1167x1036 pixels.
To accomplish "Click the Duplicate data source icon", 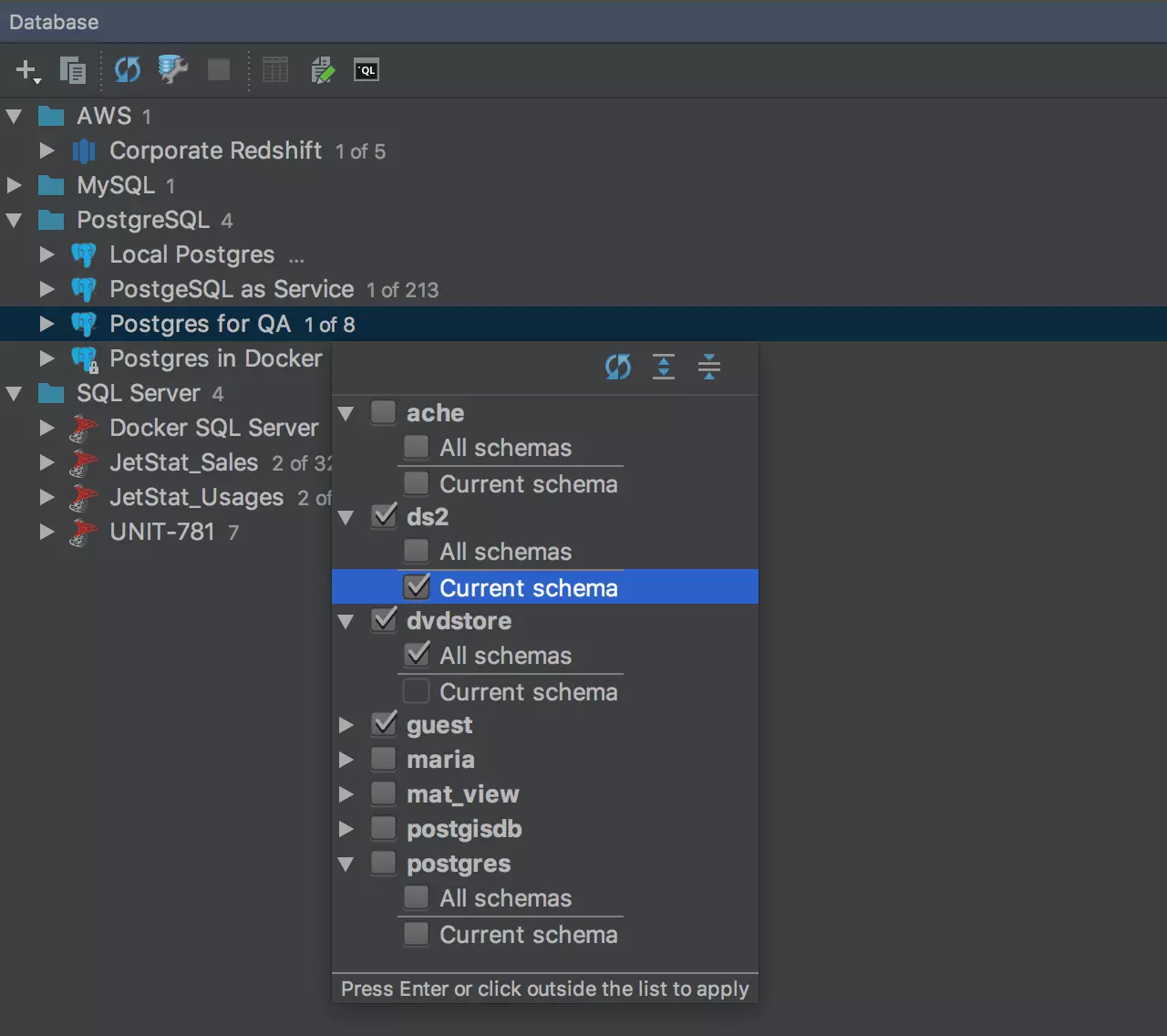I will click(72, 70).
